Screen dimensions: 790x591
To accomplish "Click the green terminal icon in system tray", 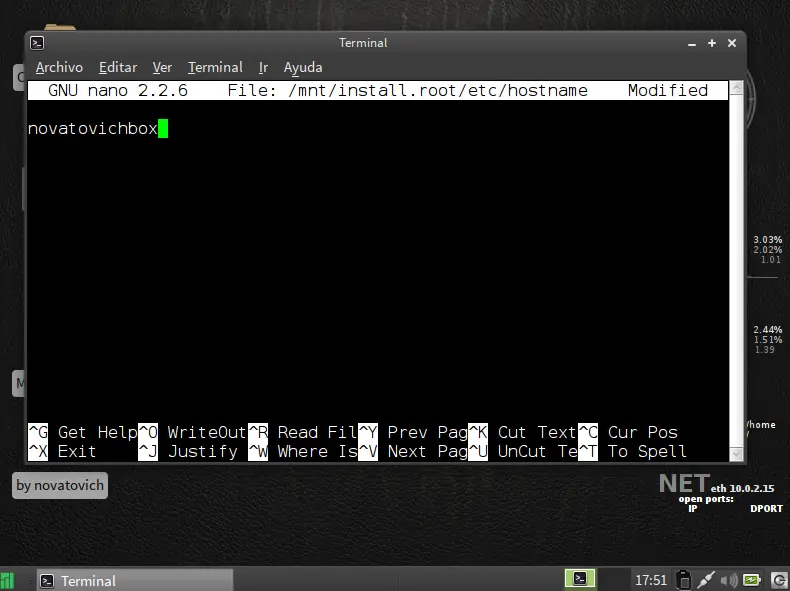I will pyautogui.click(x=580, y=578).
